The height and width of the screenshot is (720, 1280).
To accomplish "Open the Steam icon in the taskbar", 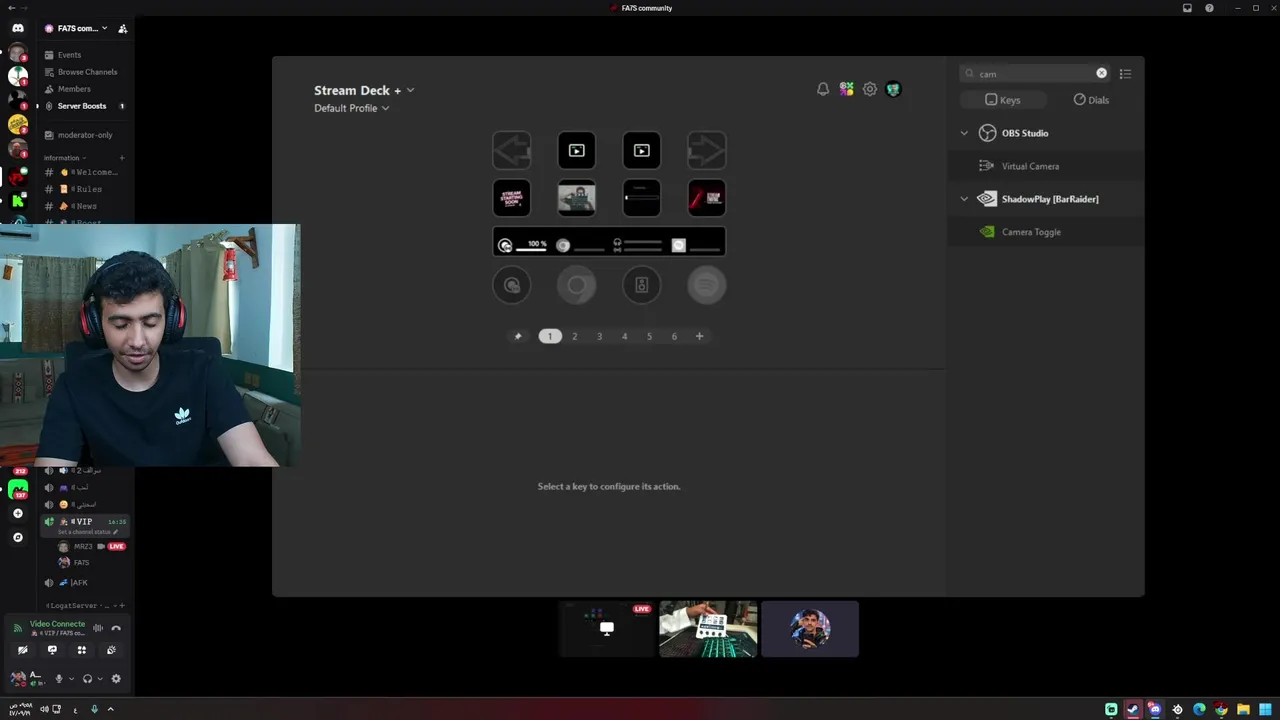I will 1133,709.
